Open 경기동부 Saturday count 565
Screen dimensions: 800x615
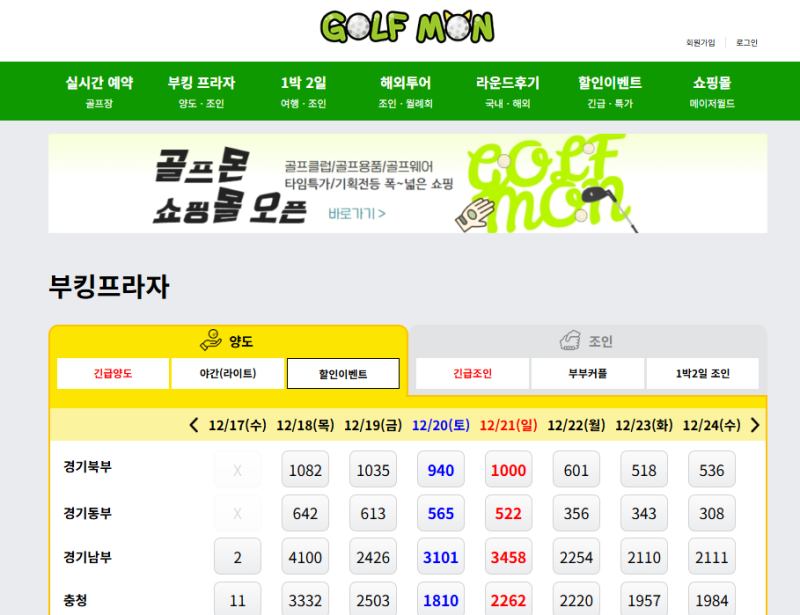click(x=441, y=513)
